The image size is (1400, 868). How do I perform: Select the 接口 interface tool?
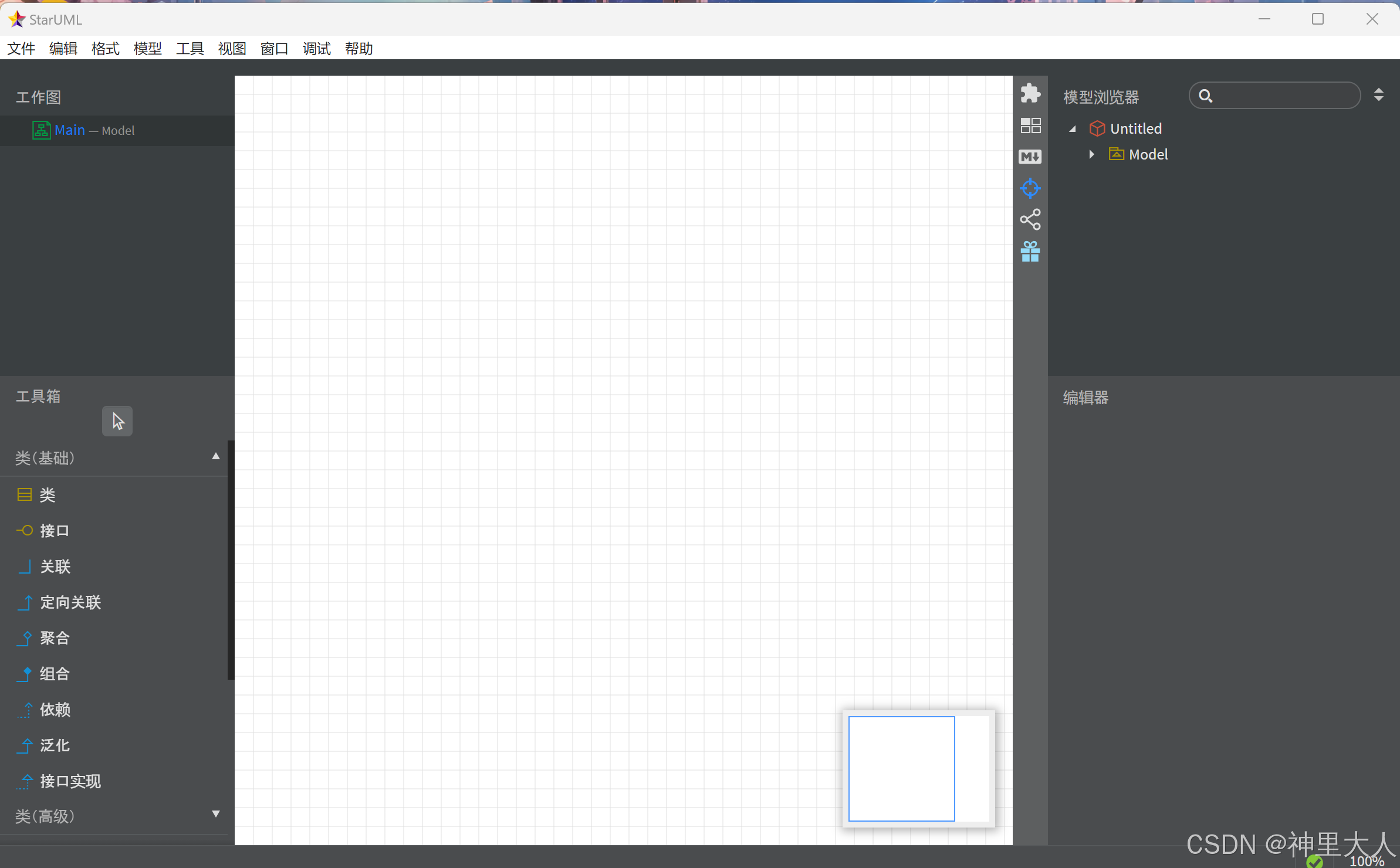tap(54, 531)
